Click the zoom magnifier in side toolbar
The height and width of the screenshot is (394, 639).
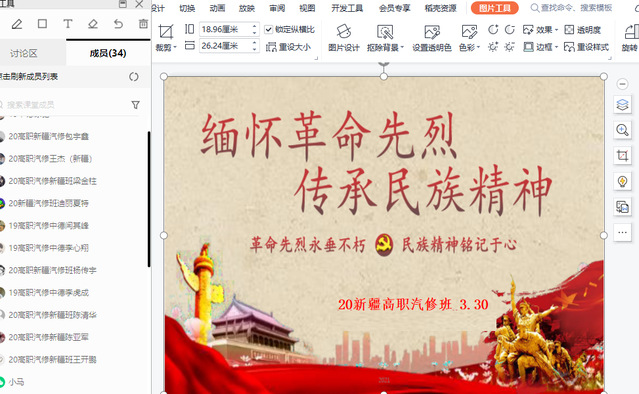622,130
